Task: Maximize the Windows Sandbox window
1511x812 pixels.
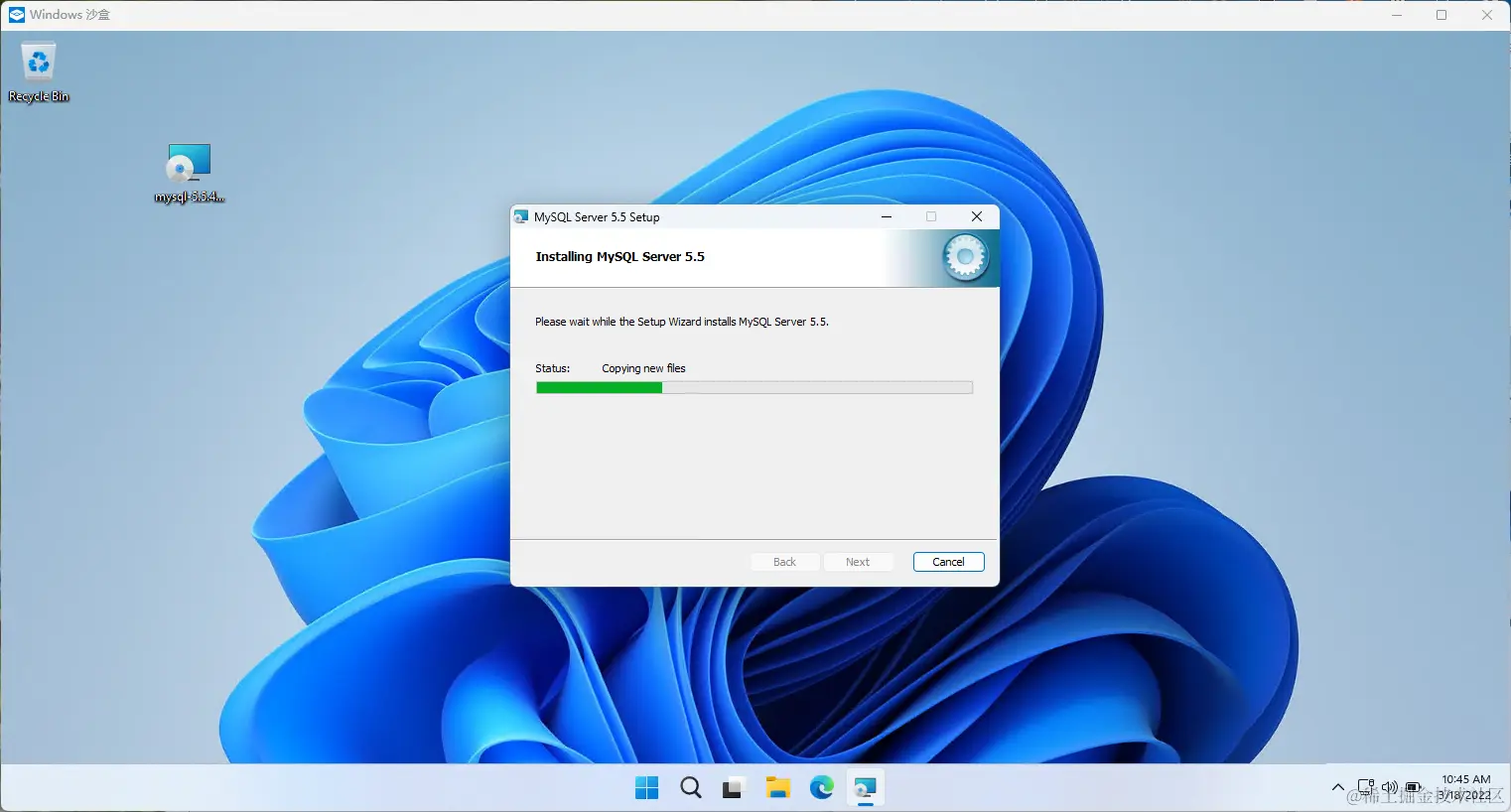Action: point(1442,15)
